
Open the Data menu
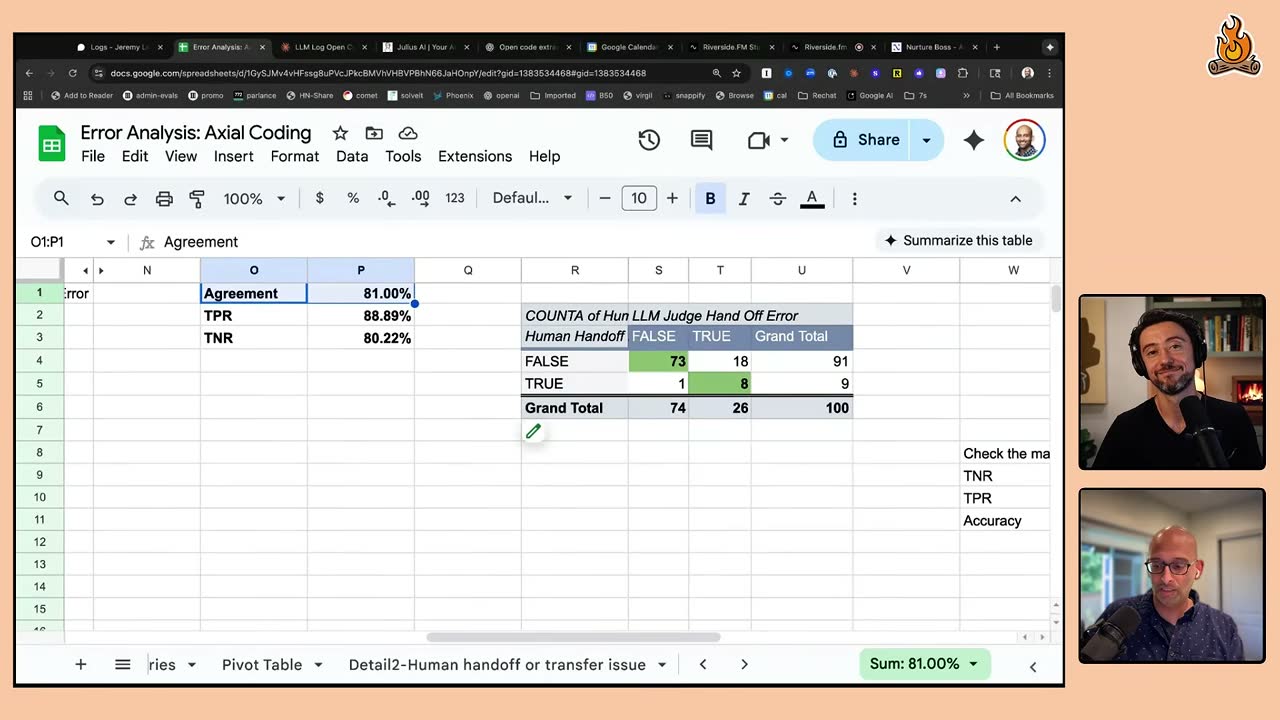[352, 156]
